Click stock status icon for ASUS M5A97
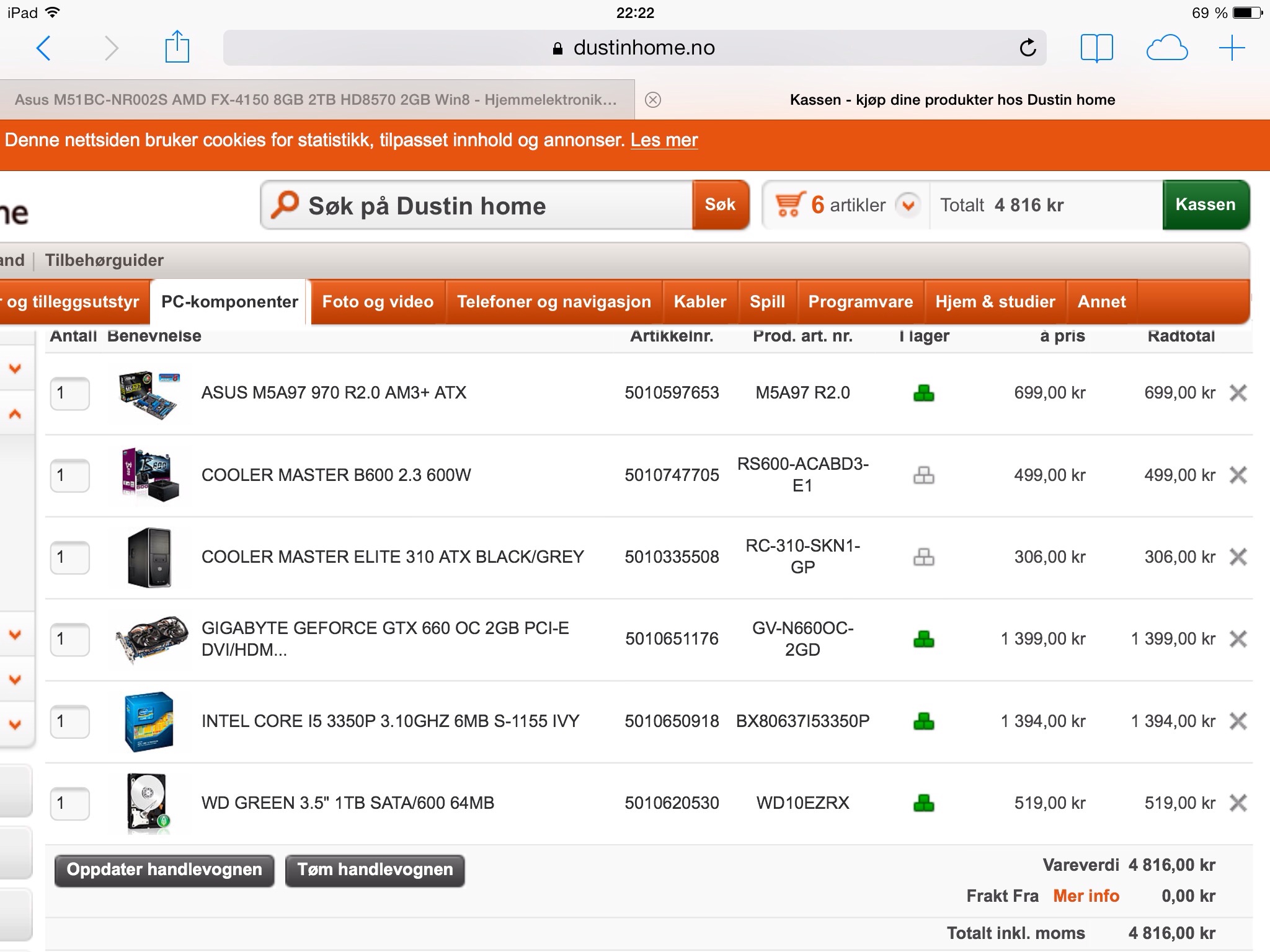The height and width of the screenshot is (952, 1270). click(924, 393)
